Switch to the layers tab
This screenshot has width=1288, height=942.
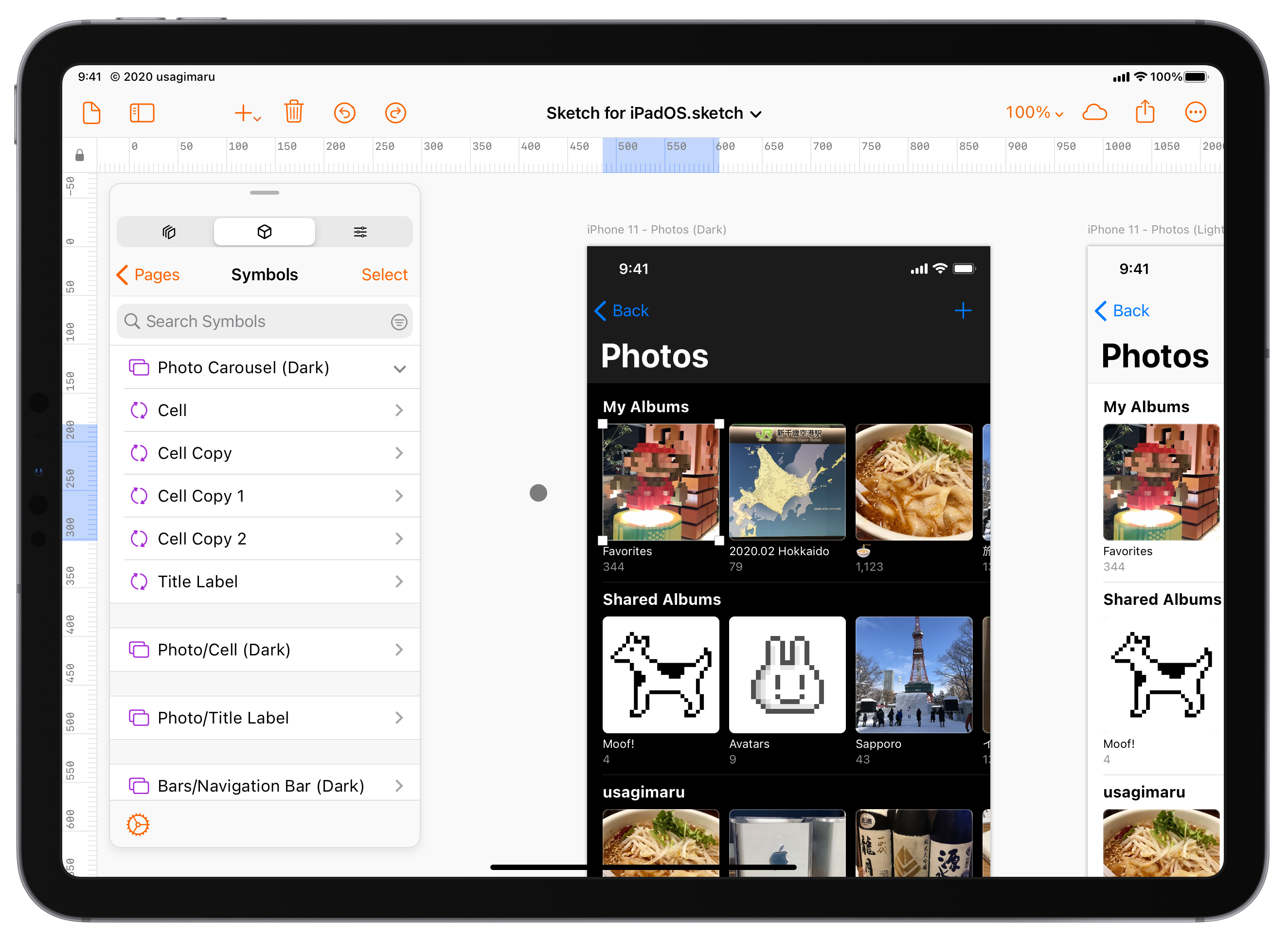point(169,232)
